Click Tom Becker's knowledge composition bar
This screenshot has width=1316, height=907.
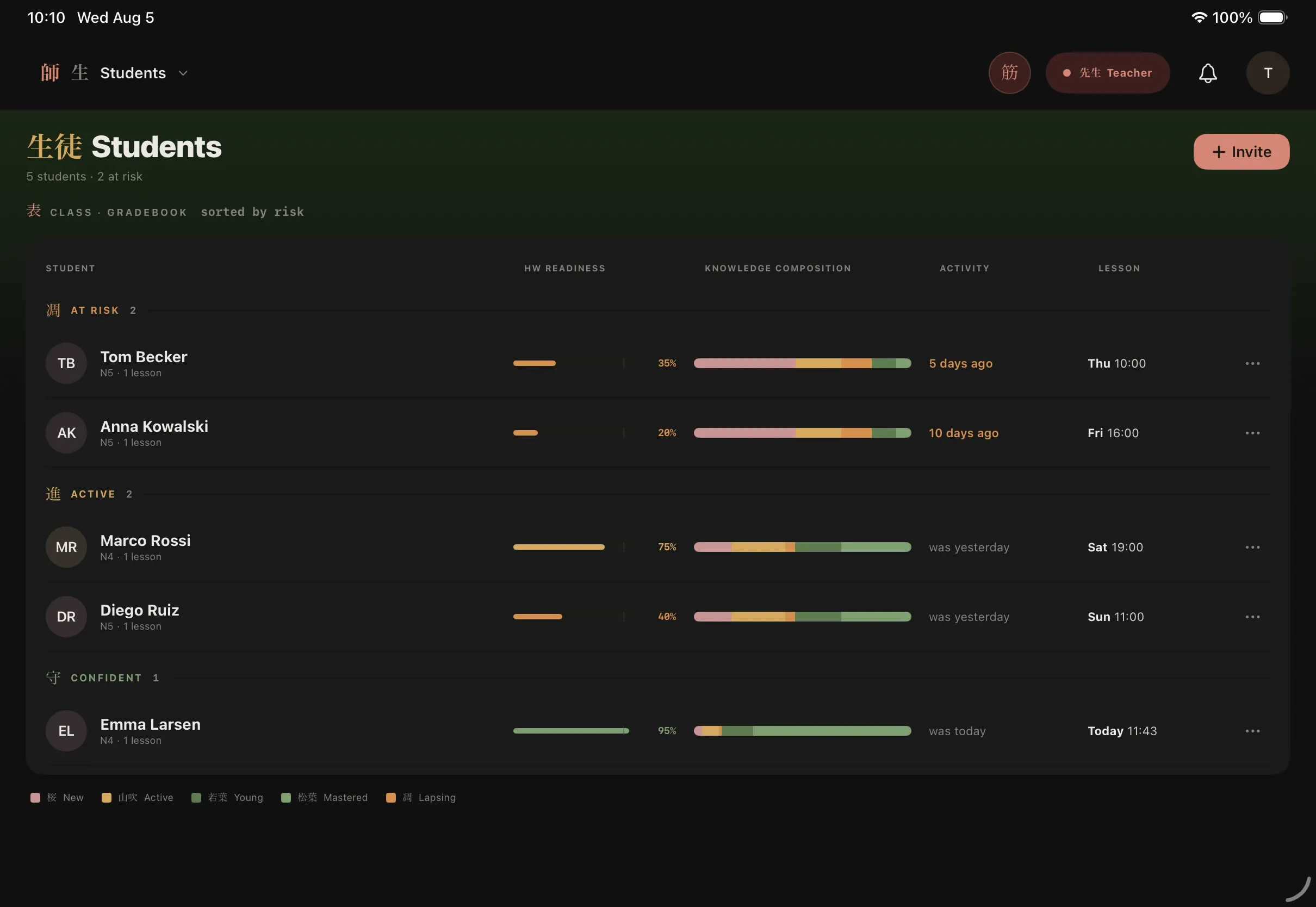[802, 363]
